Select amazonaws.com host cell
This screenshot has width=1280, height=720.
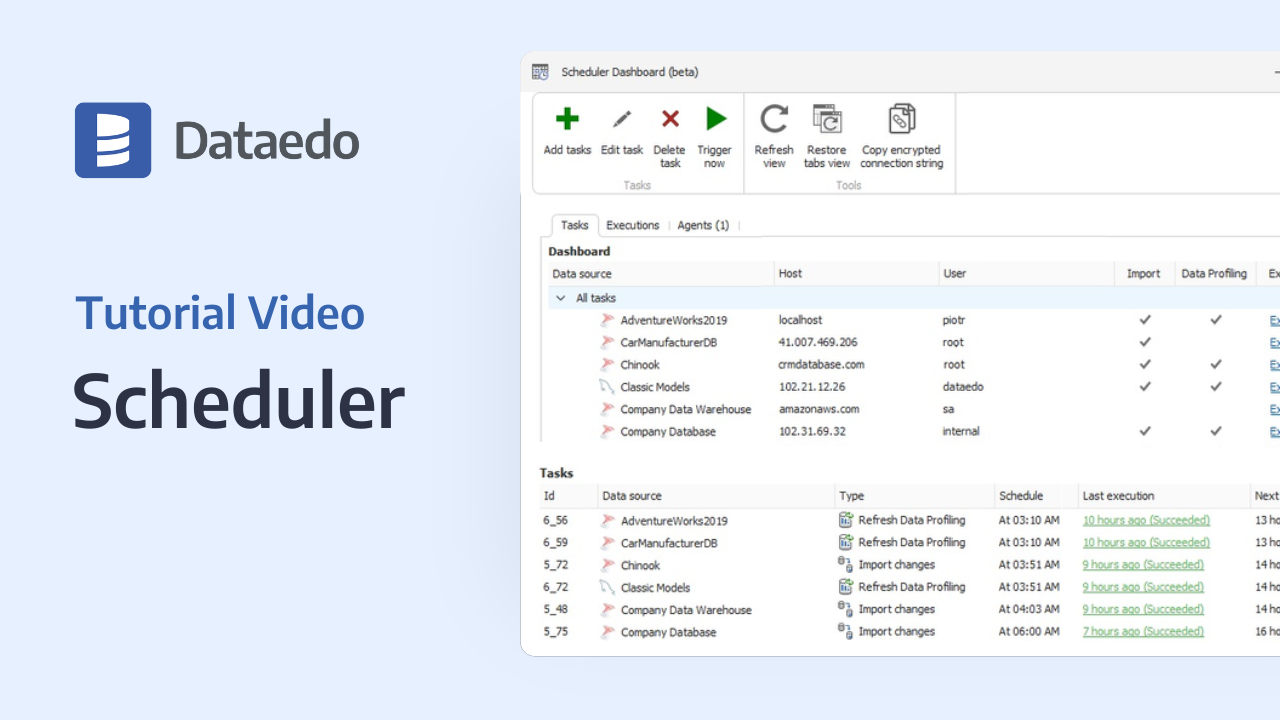pyautogui.click(x=820, y=409)
